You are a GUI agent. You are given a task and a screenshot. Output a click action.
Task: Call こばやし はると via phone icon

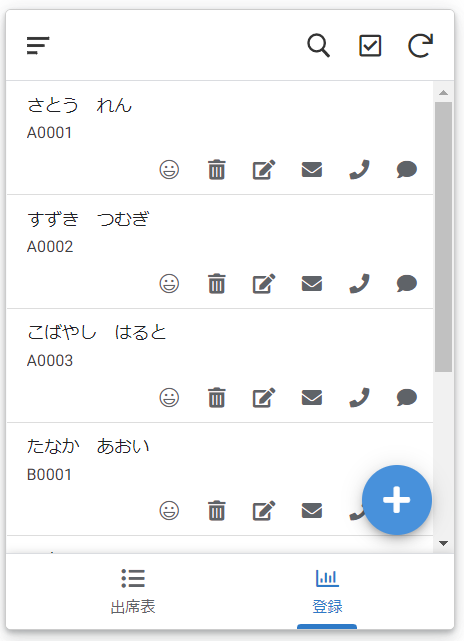(359, 397)
